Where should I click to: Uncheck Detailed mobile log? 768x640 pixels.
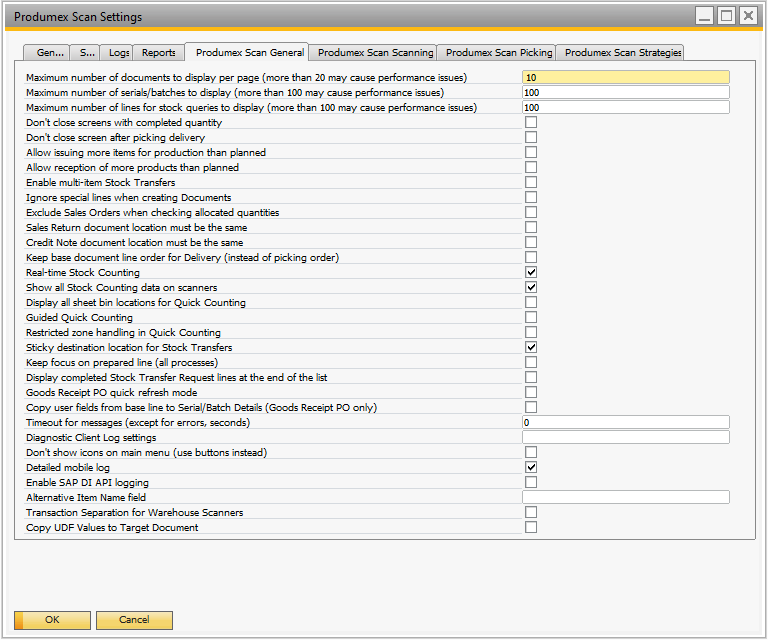point(531,467)
